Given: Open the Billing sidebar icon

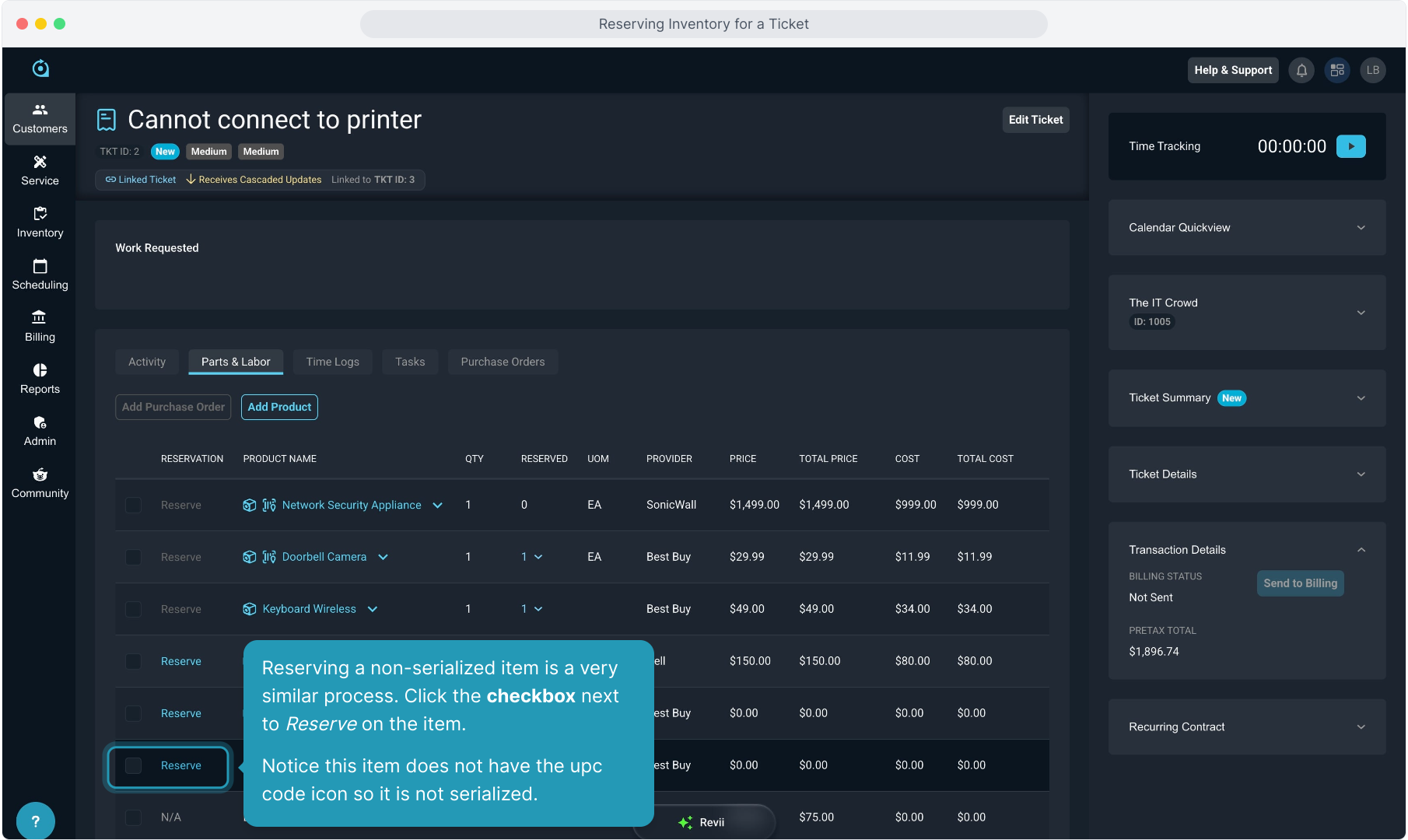Looking at the screenshot, I should pos(40,327).
